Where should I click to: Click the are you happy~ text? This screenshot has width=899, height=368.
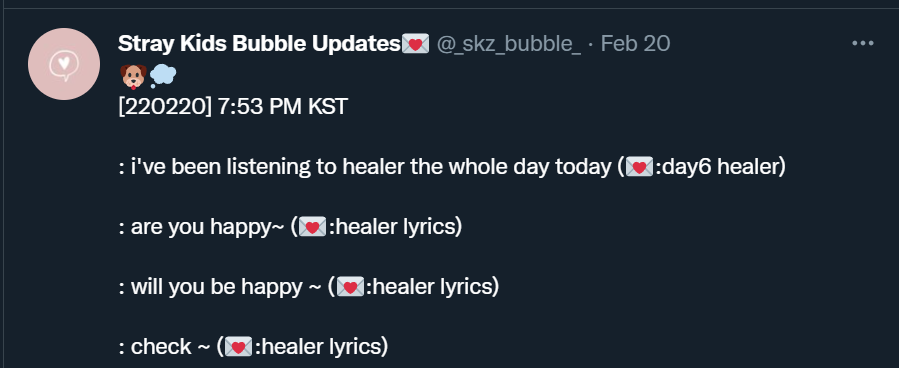[x=208, y=228]
